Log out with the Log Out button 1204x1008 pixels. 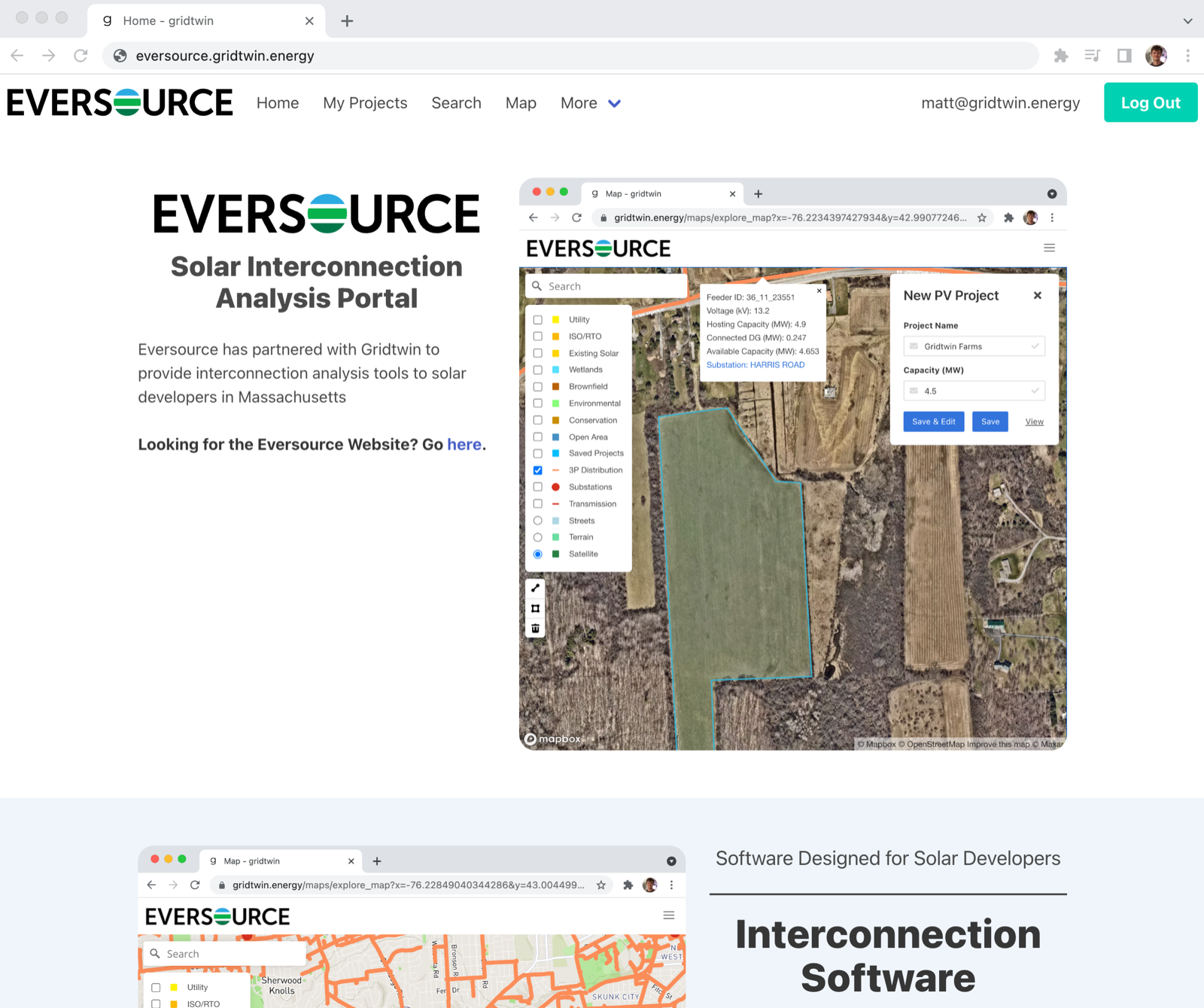coord(1151,102)
